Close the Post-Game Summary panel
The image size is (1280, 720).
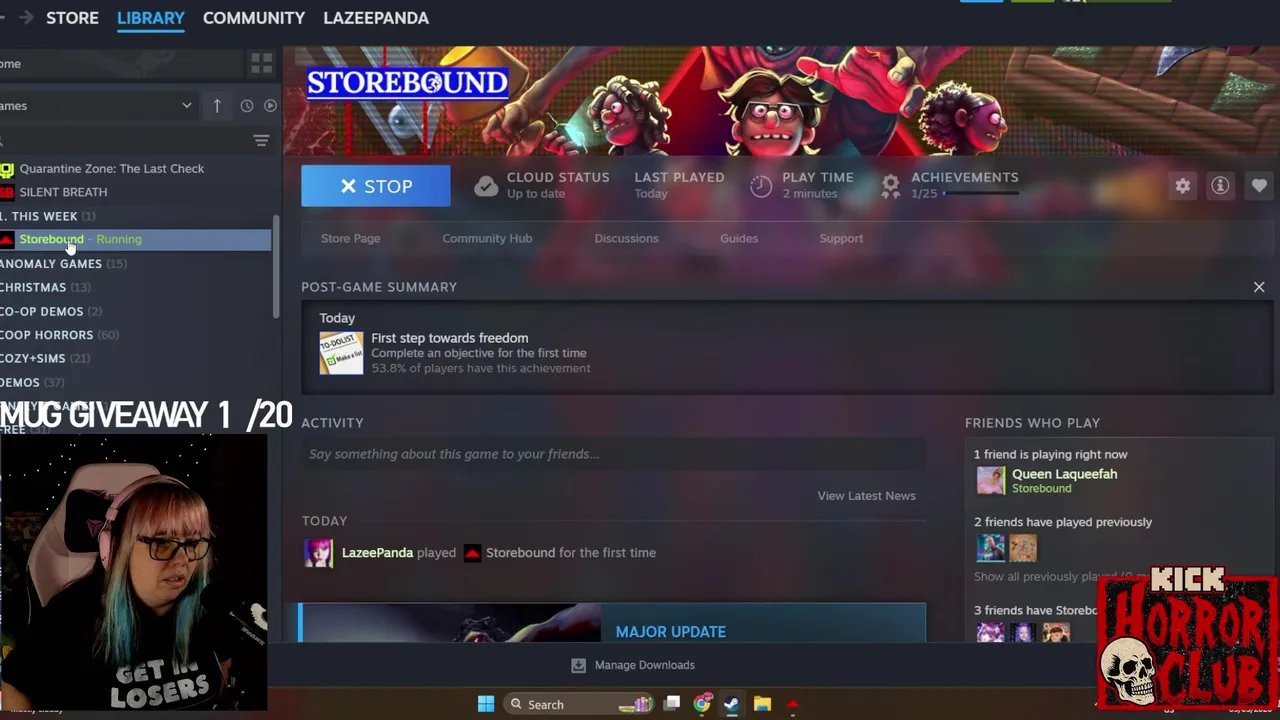(x=1259, y=287)
